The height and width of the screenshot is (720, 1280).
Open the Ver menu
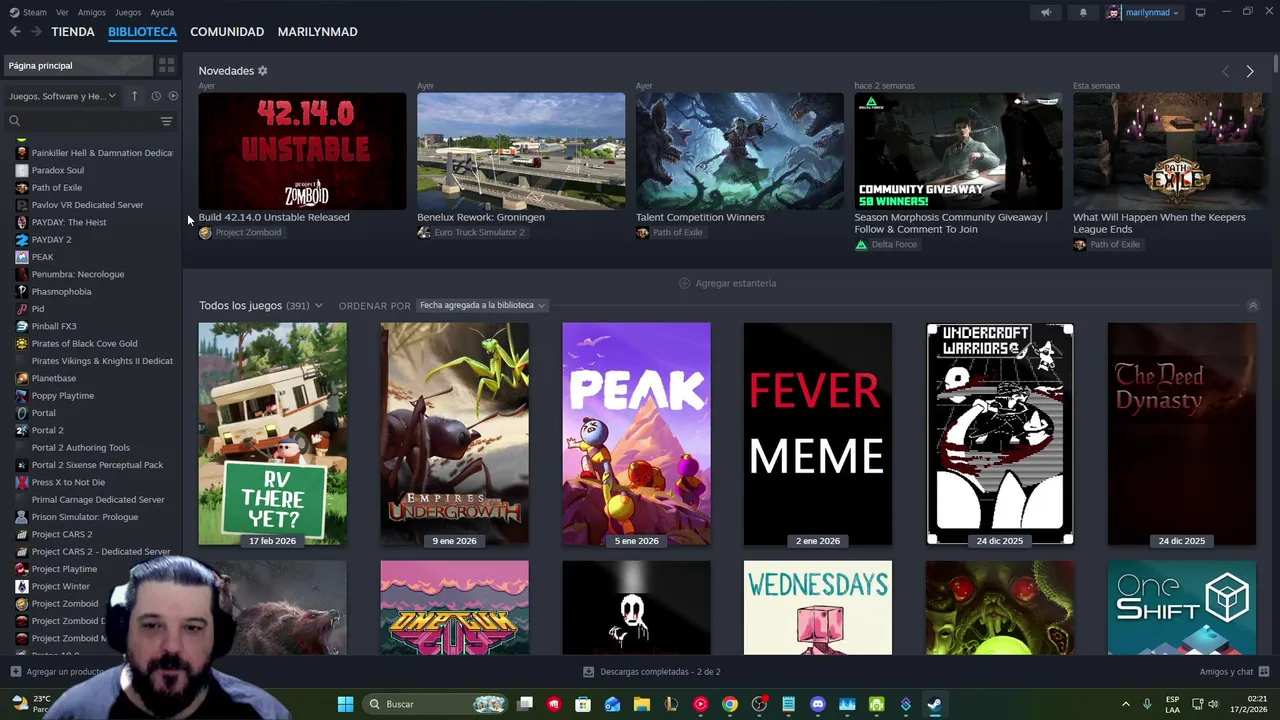click(62, 12)
